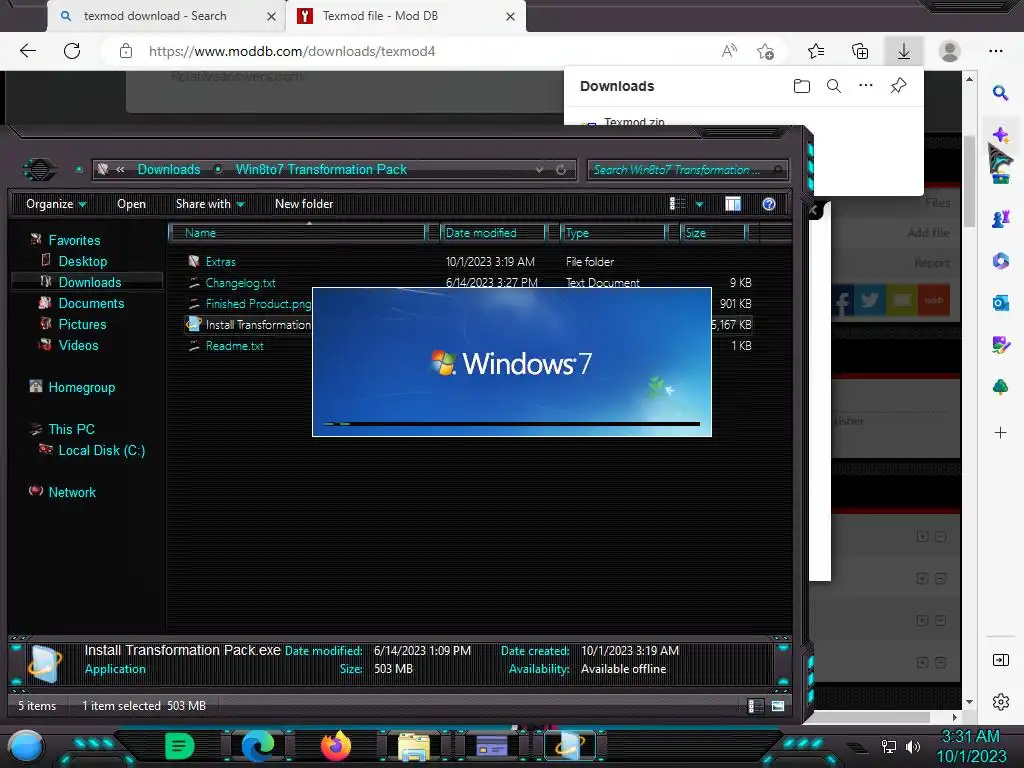This screenshot has height=768, width=1024.
Task: Open Edge settings and more menu
Action: pyautogui.click(x=996, y=51)
